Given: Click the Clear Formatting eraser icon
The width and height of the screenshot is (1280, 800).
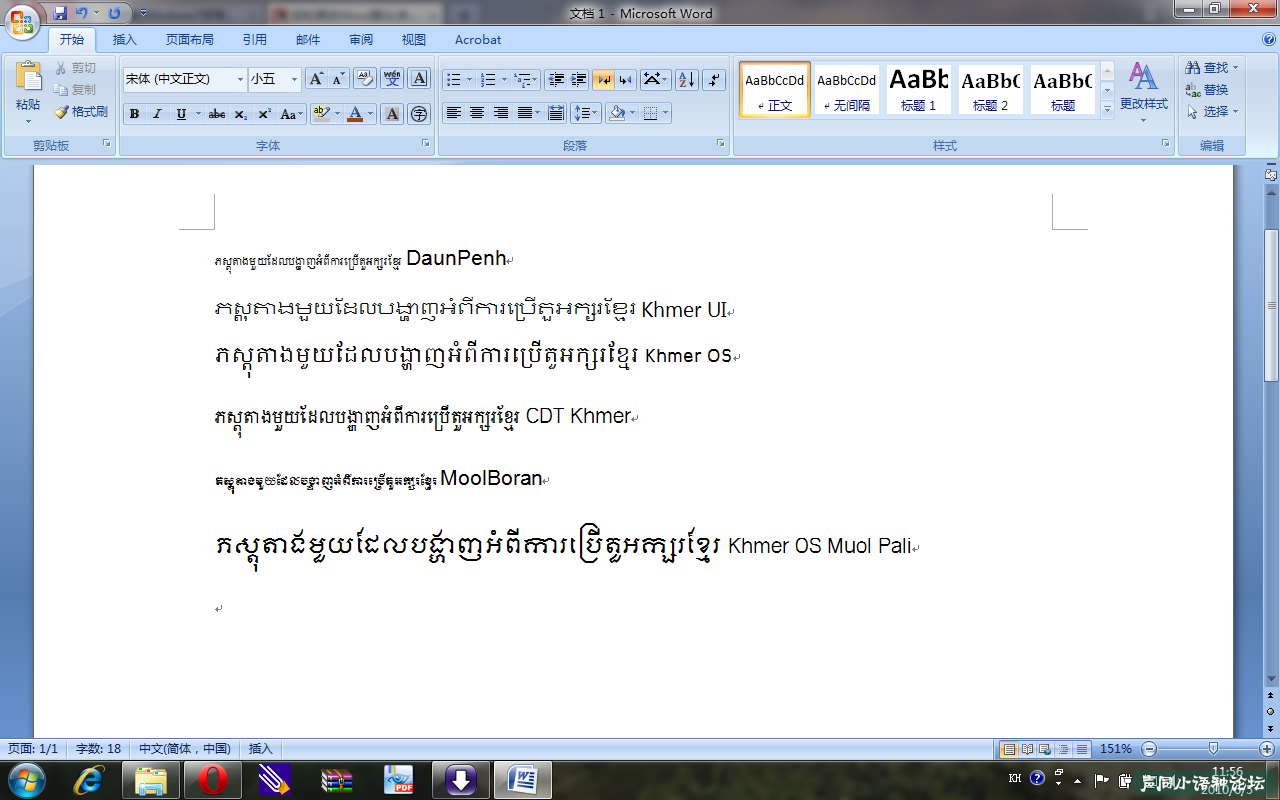Looking at the screenshot, I should [x=365, y=79].
